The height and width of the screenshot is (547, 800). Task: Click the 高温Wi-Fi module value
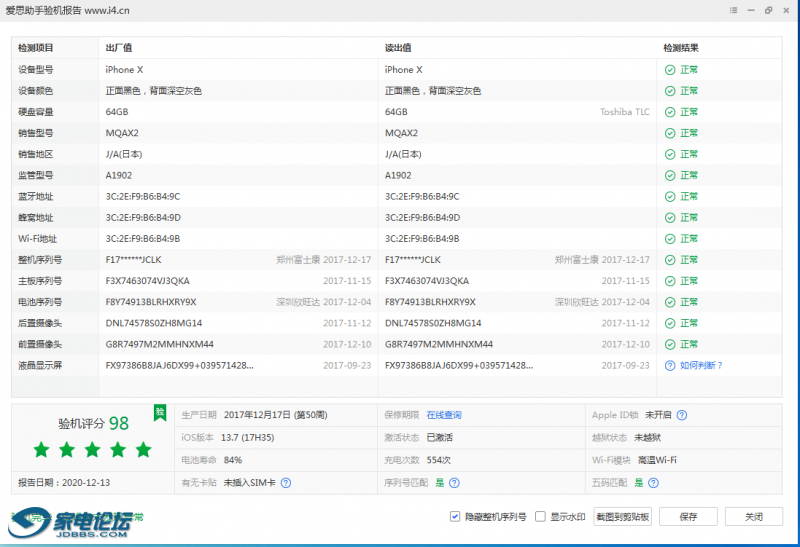pyautogui.click(x=657, y=460)
